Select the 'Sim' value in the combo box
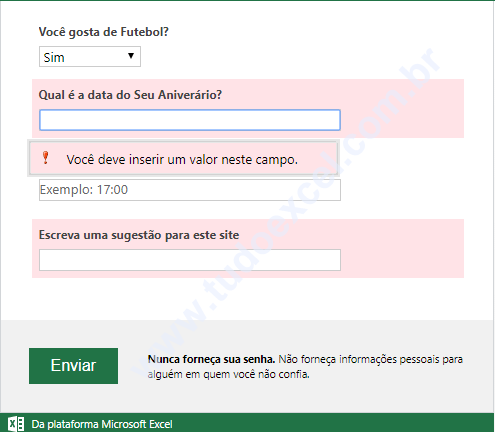Viewport: 495px width, 432px height. 54,57
